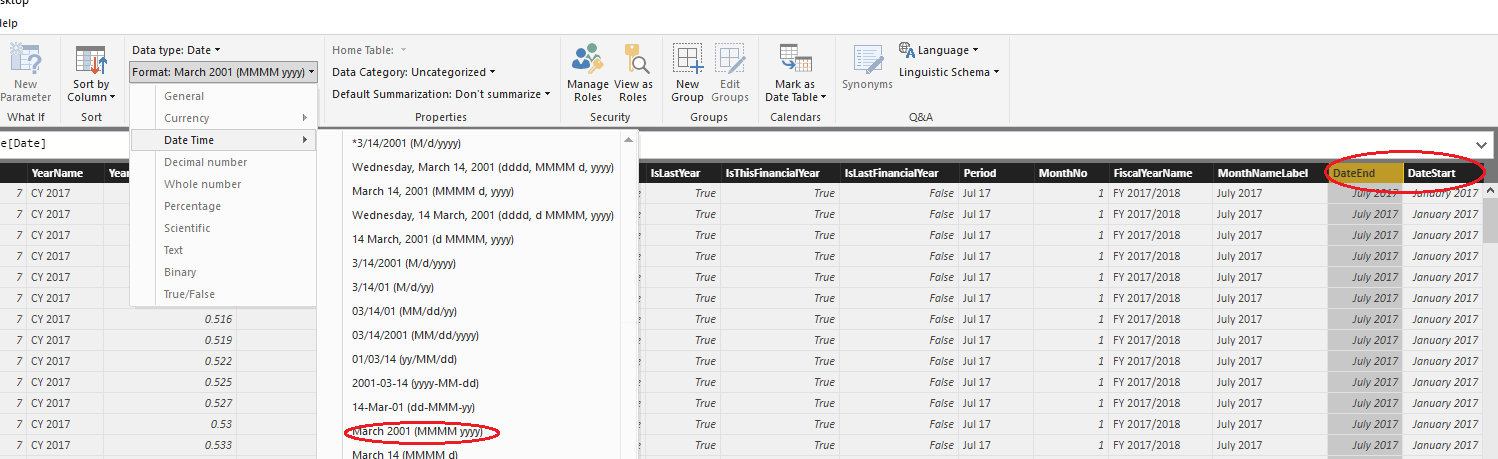Expand the formula bar chevron
Viewport: 1498px width, 459px height.
coord(1481,145)
